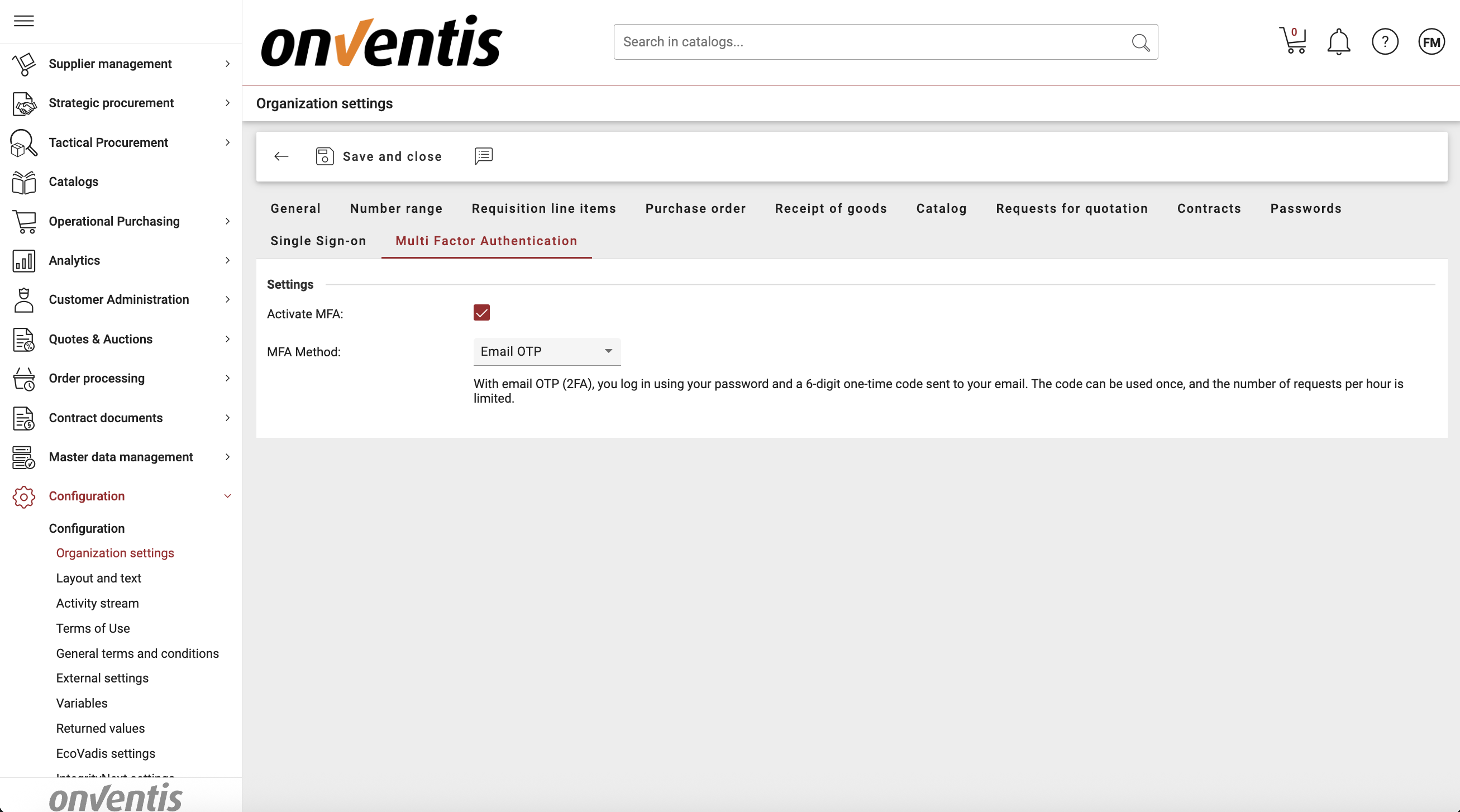Open the Supplier management icon in sidebar
Screen dimensions: 1460x812
pos(23,64)
